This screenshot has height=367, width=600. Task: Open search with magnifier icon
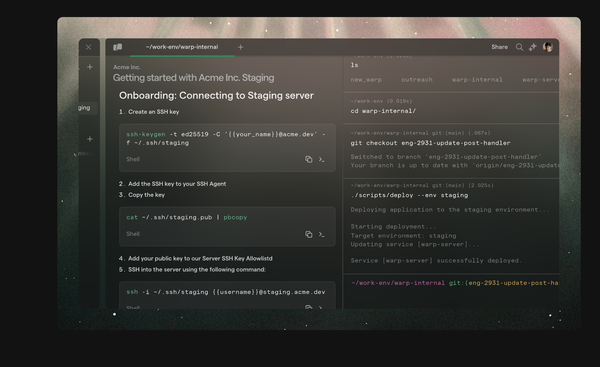tap(519, 47)
